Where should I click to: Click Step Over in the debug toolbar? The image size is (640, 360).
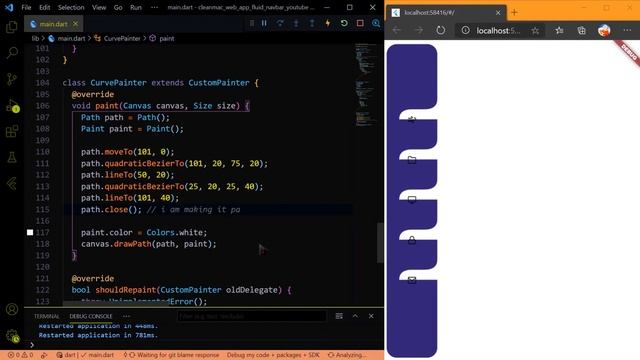(x=280, y=24)
